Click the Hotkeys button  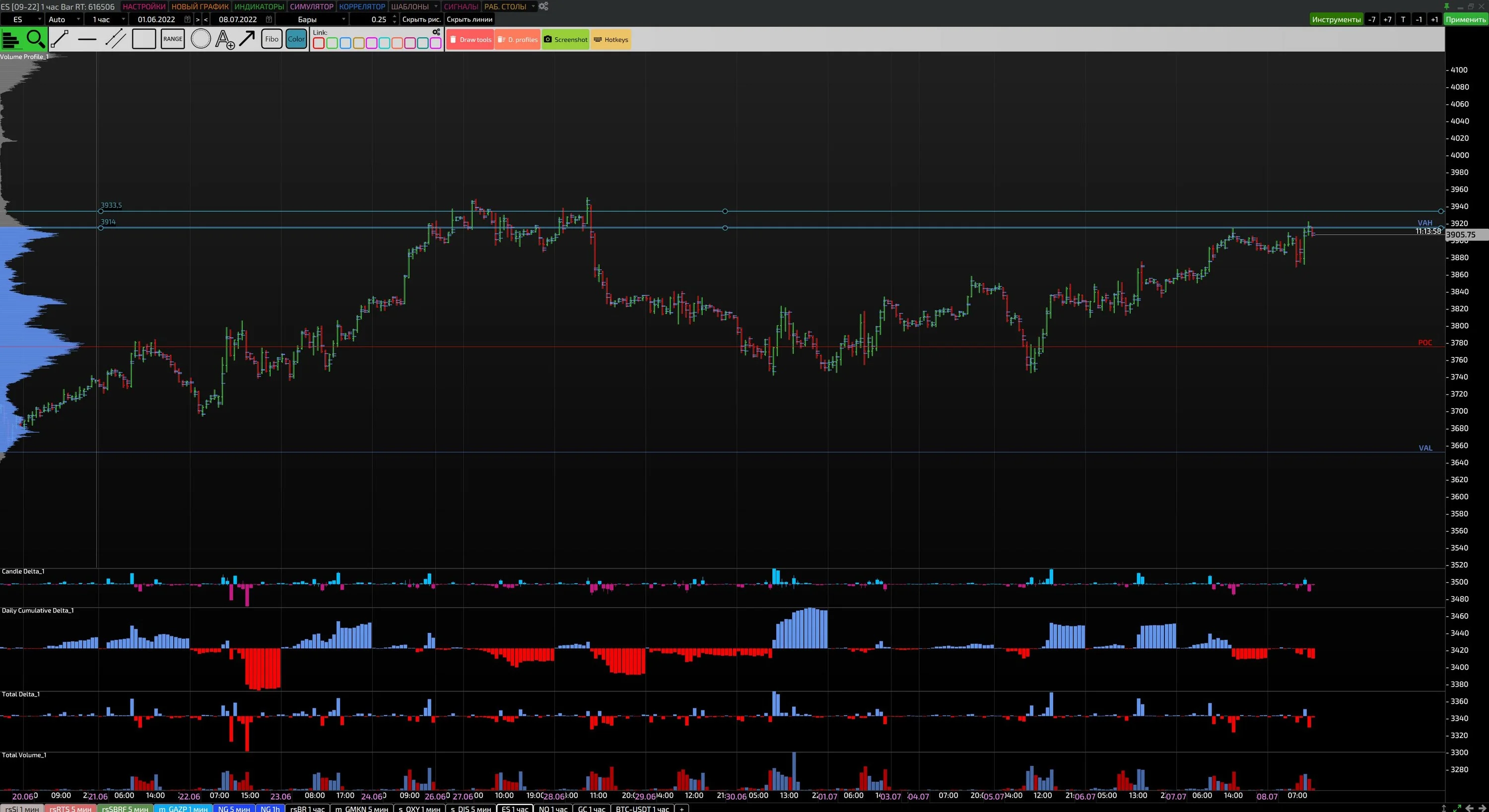pos(611,39)
